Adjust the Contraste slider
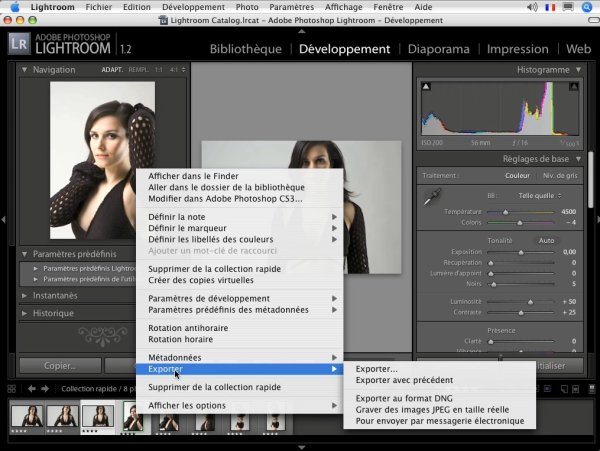Viewport: 600px width, 451px height. coord(520,313)
